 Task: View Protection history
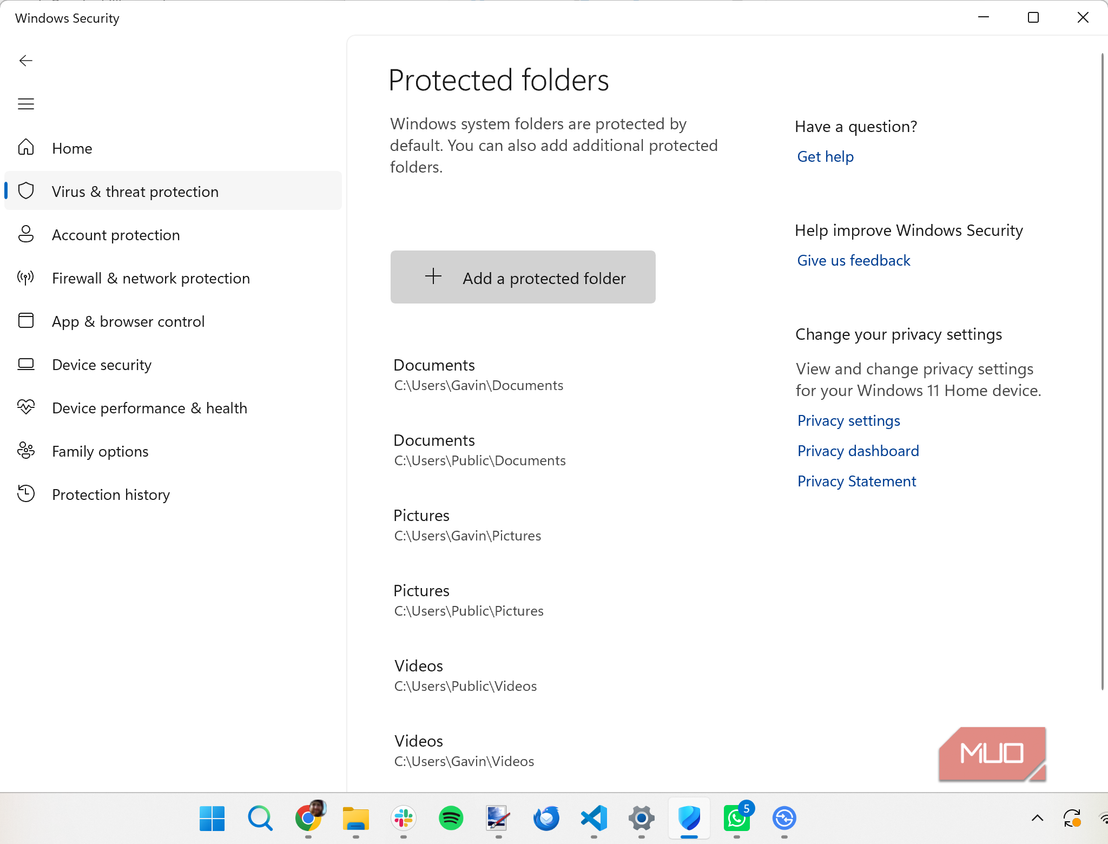(173, 494)
